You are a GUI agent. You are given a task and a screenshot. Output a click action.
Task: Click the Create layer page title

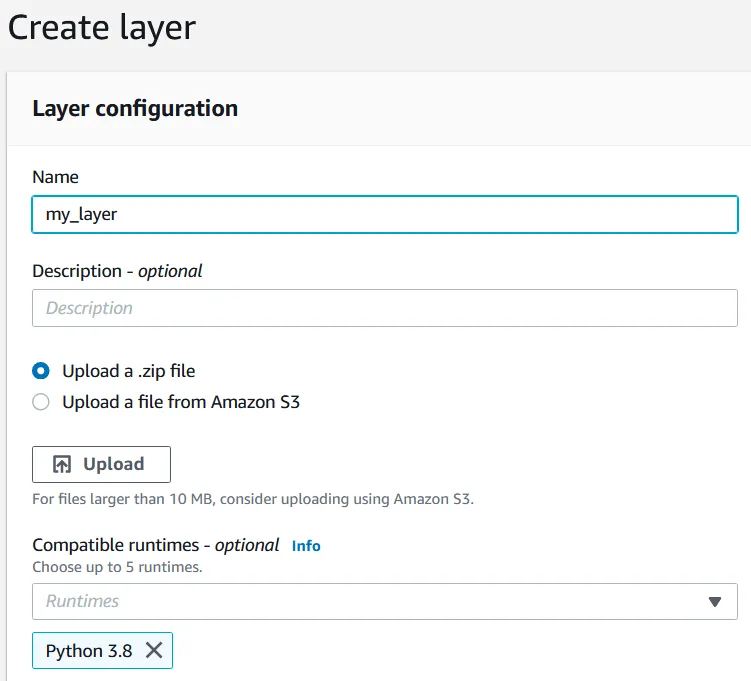point(101,28)
